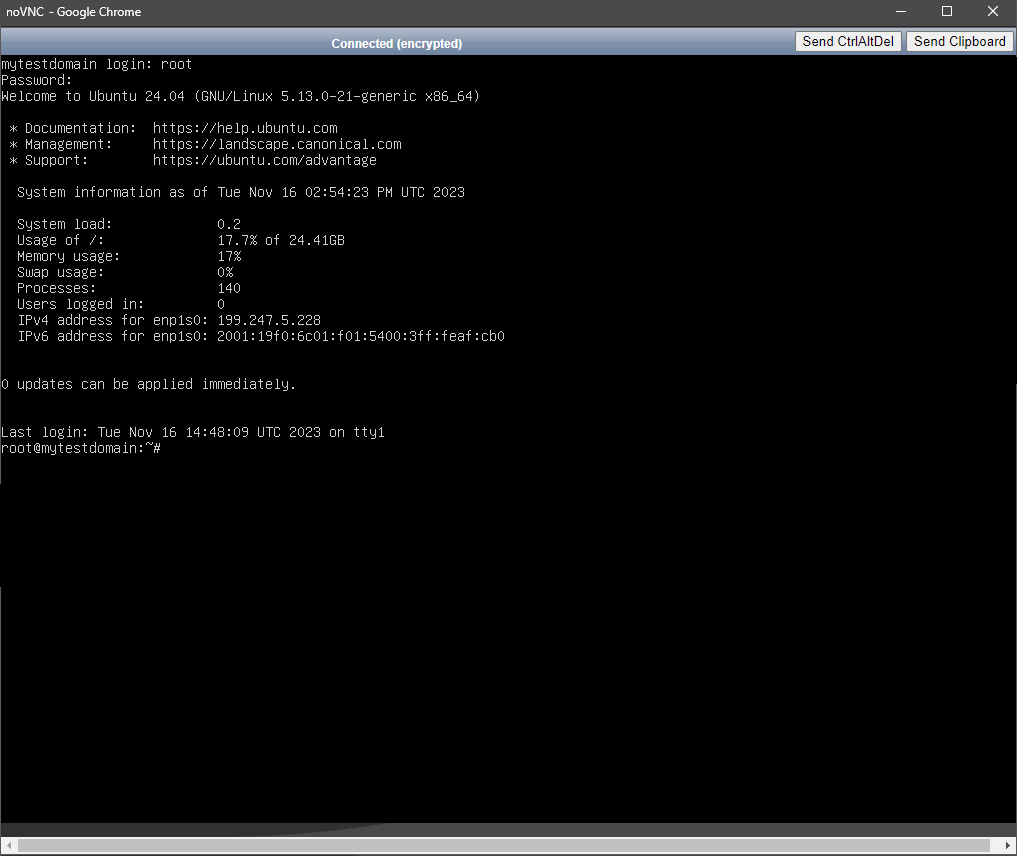1017x856 pixels.
Task: Click the Send CtrlAltDel button
Action: pyautogui.click(x=848, y=41)
